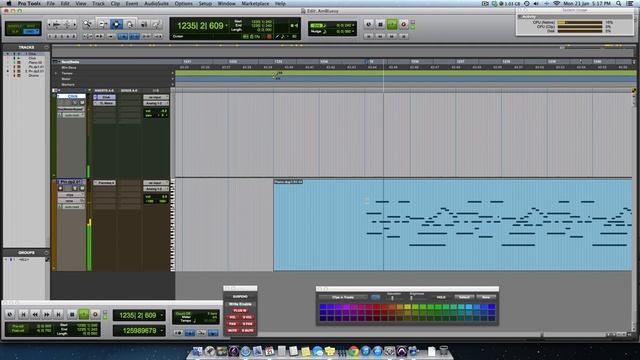Open piano track automation mode selector

coord(72,207)
